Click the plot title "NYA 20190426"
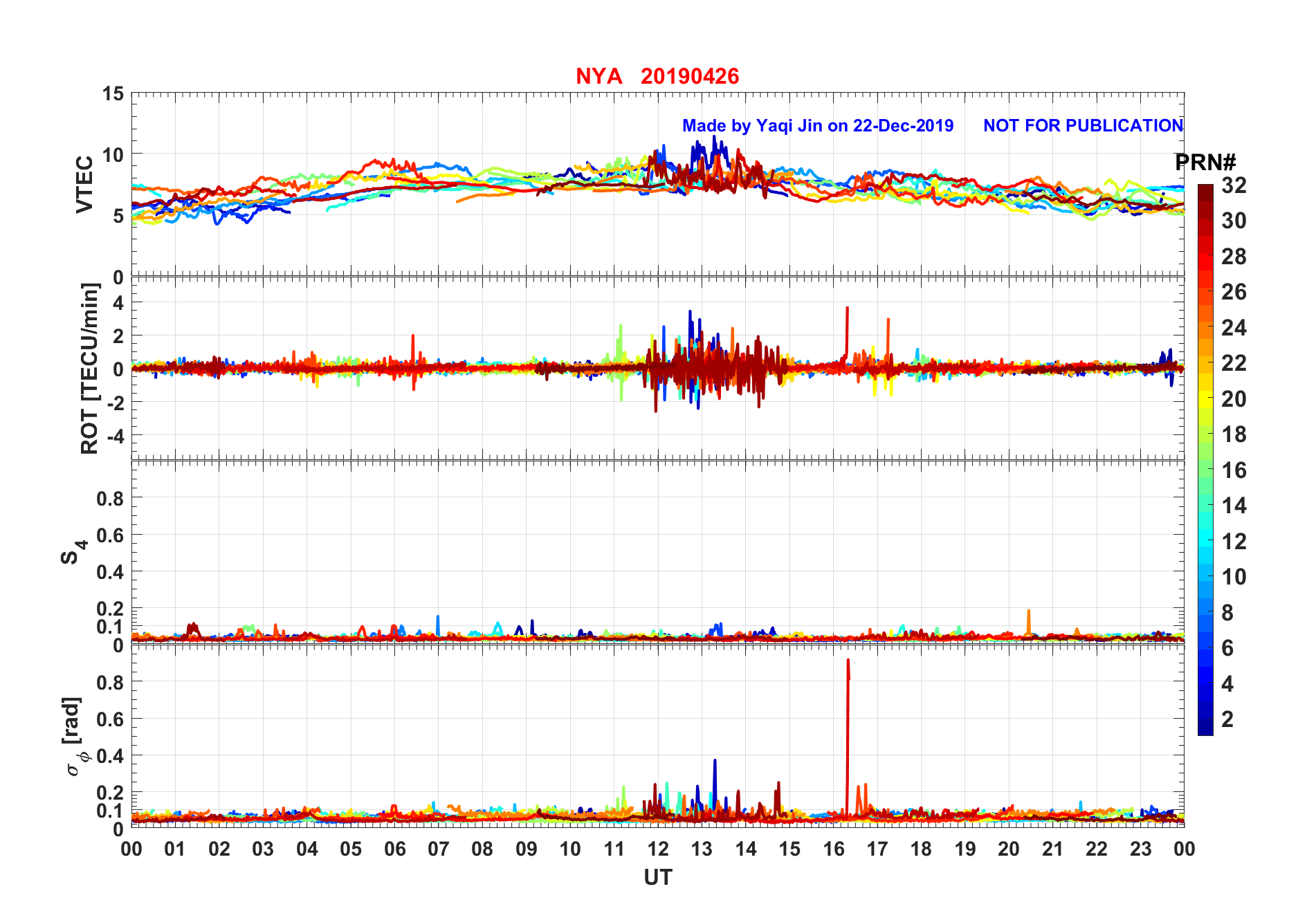 [x=657, y=76]
